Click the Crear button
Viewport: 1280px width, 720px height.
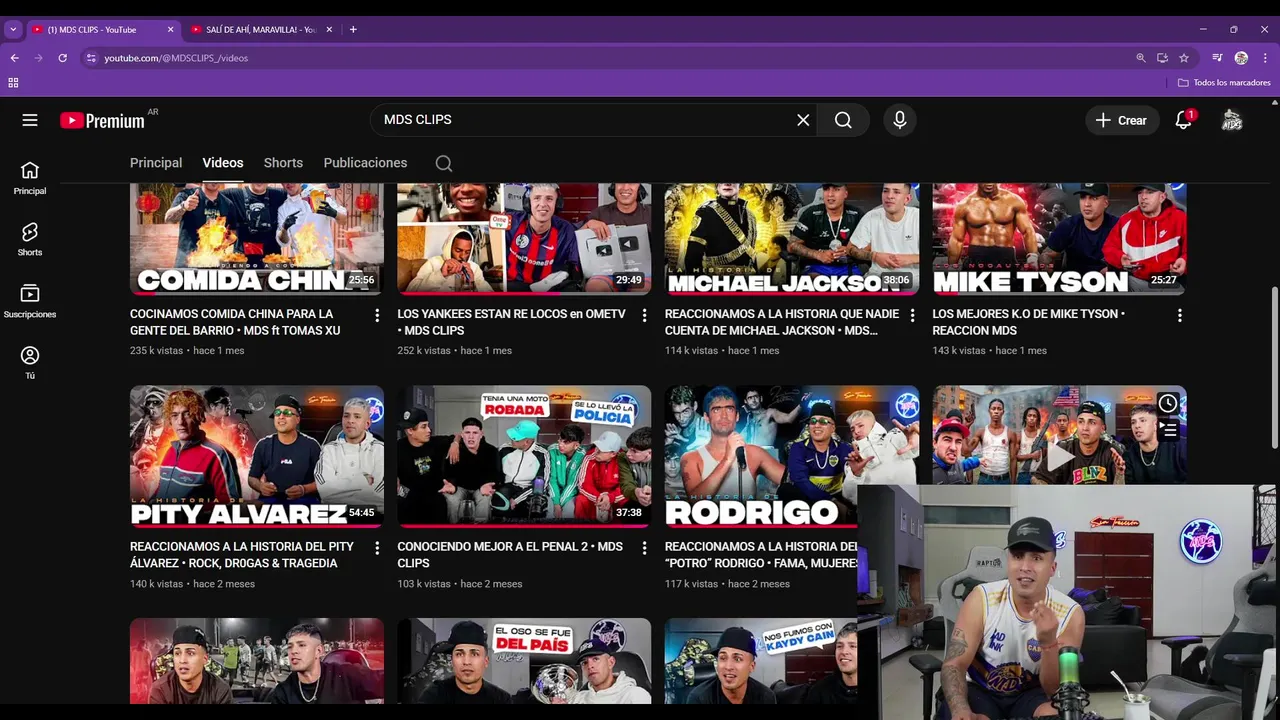[1122, 120]
